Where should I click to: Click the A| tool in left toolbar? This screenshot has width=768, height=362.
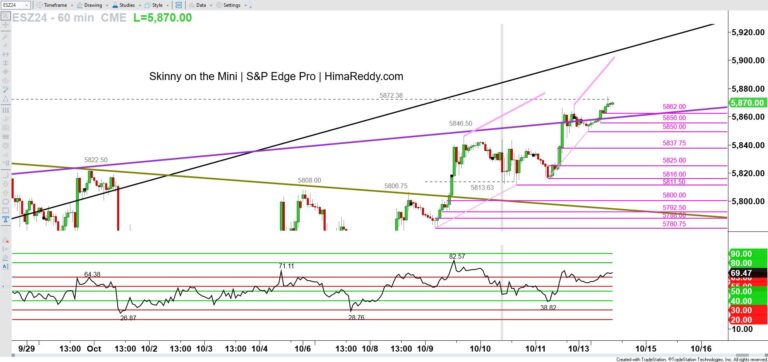pyautogui.click(x=5, y=266)
